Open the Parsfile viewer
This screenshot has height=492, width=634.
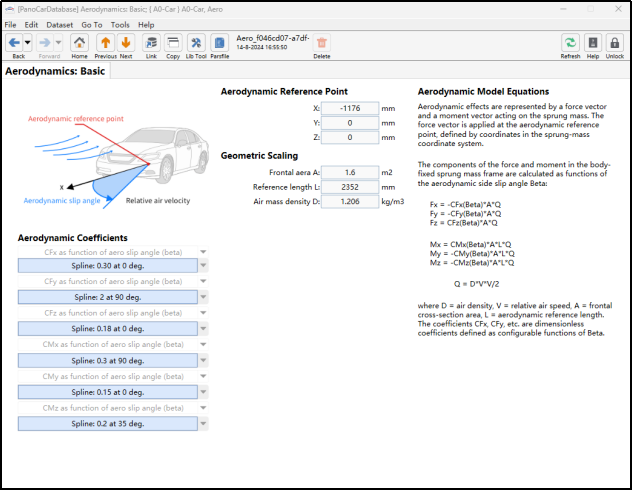tap(220, 43)
